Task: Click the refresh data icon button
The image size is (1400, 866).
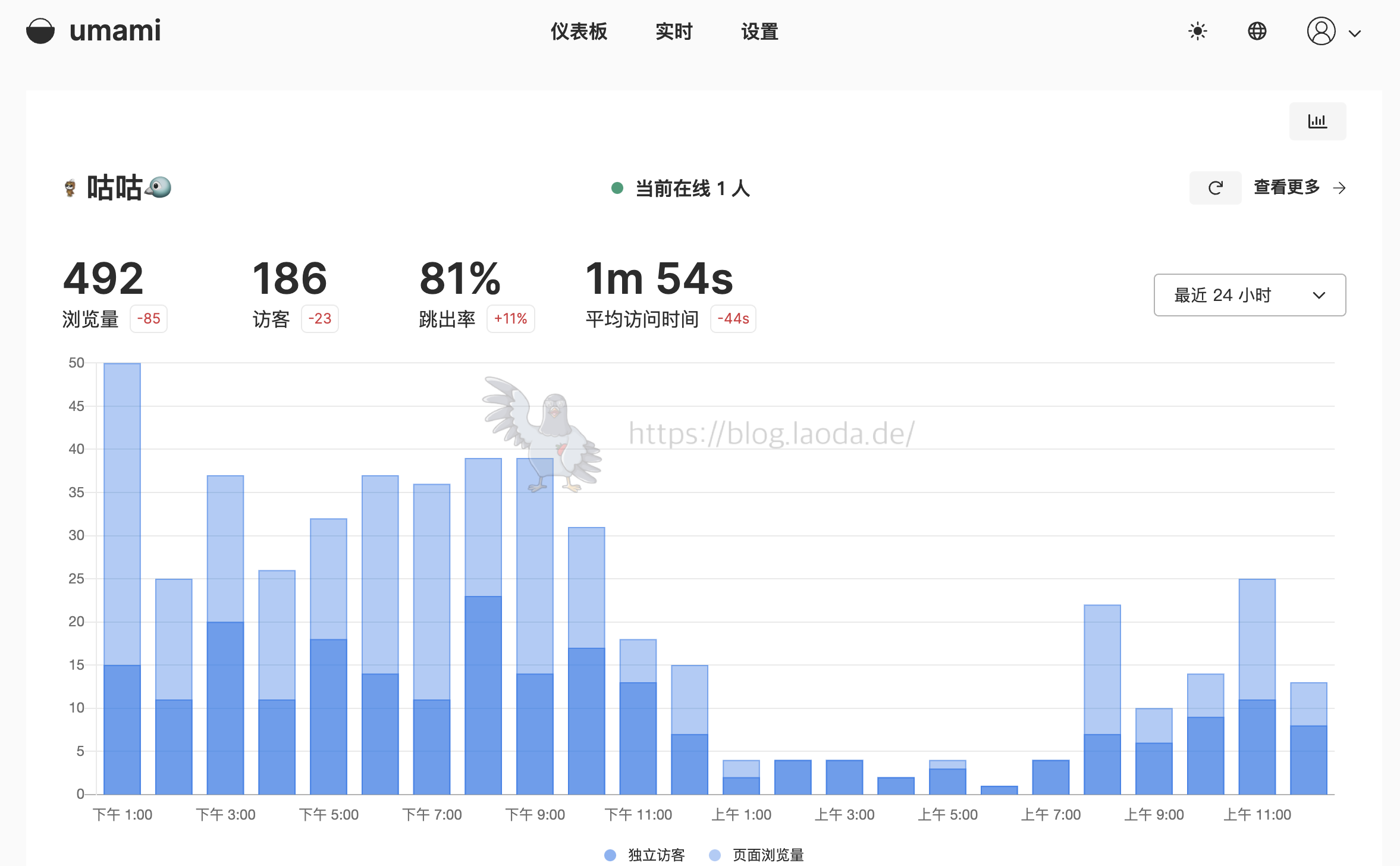Action: (1215, 188)
